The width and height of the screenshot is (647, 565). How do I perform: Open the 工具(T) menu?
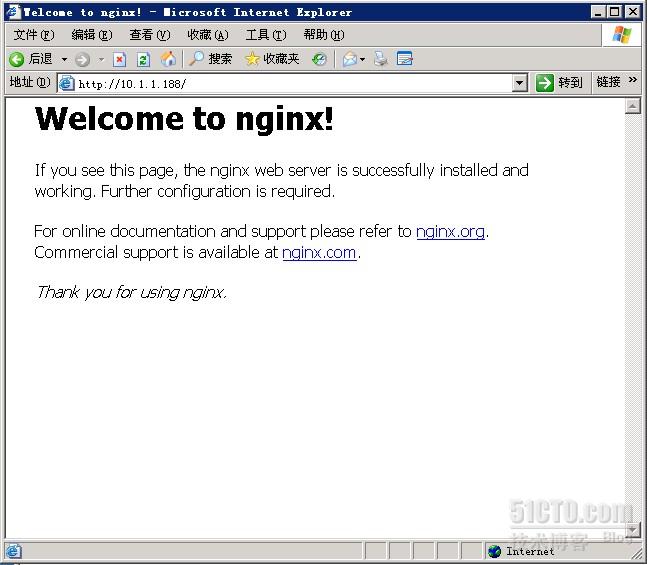point(266,35)
